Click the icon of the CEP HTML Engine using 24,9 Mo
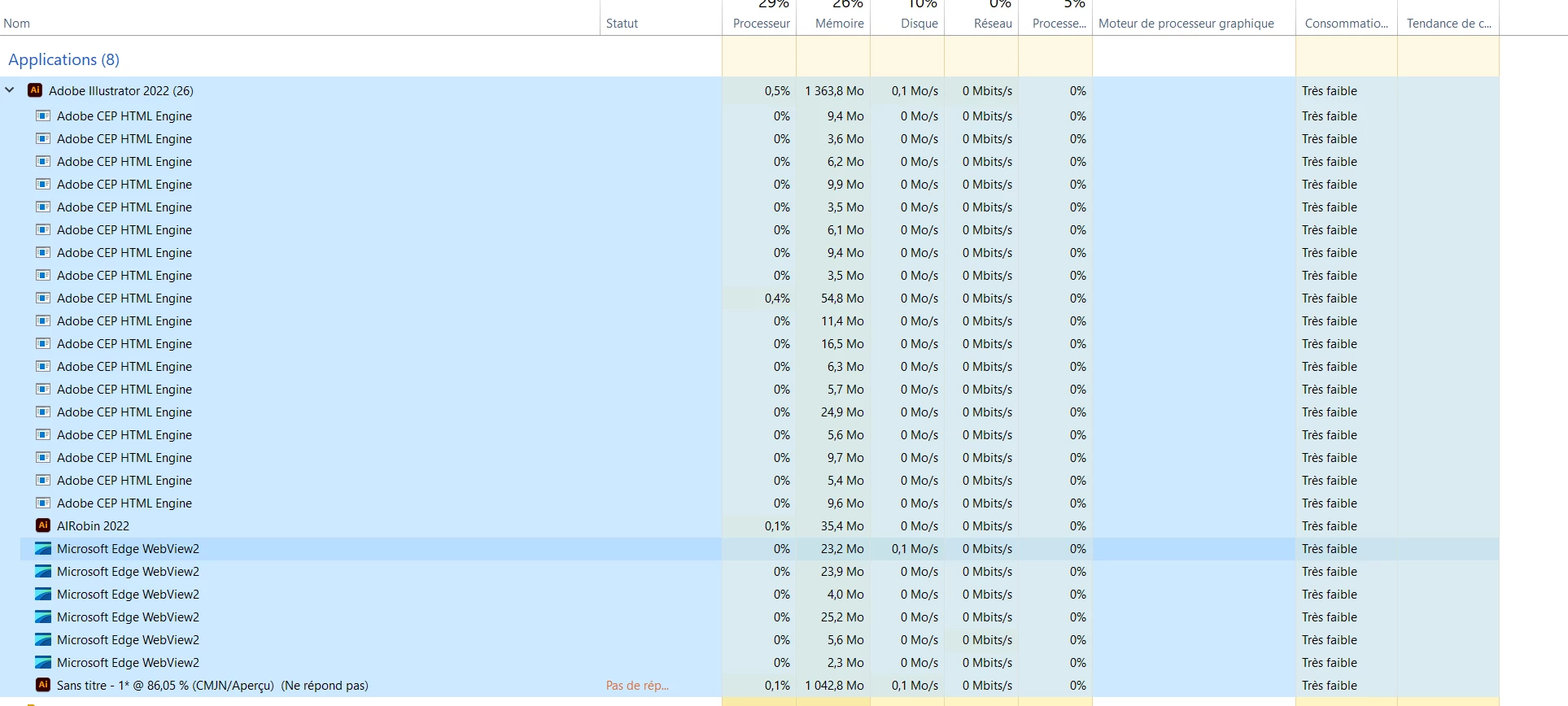 (43, 412)
